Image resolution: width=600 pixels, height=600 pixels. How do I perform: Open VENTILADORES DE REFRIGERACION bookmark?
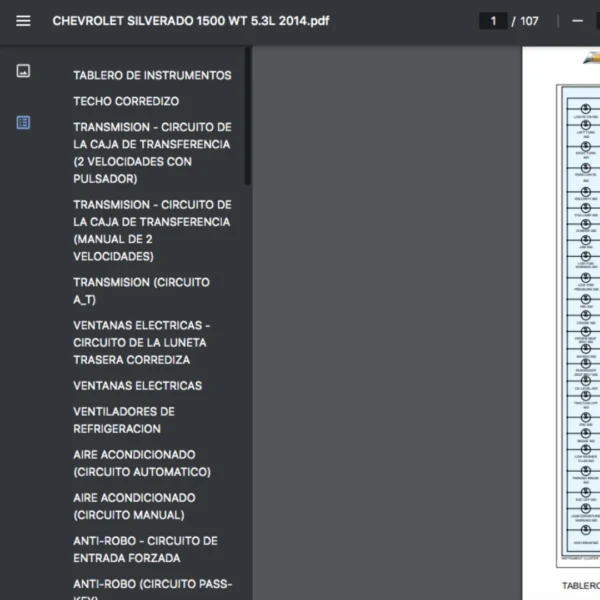click(124, 420)
